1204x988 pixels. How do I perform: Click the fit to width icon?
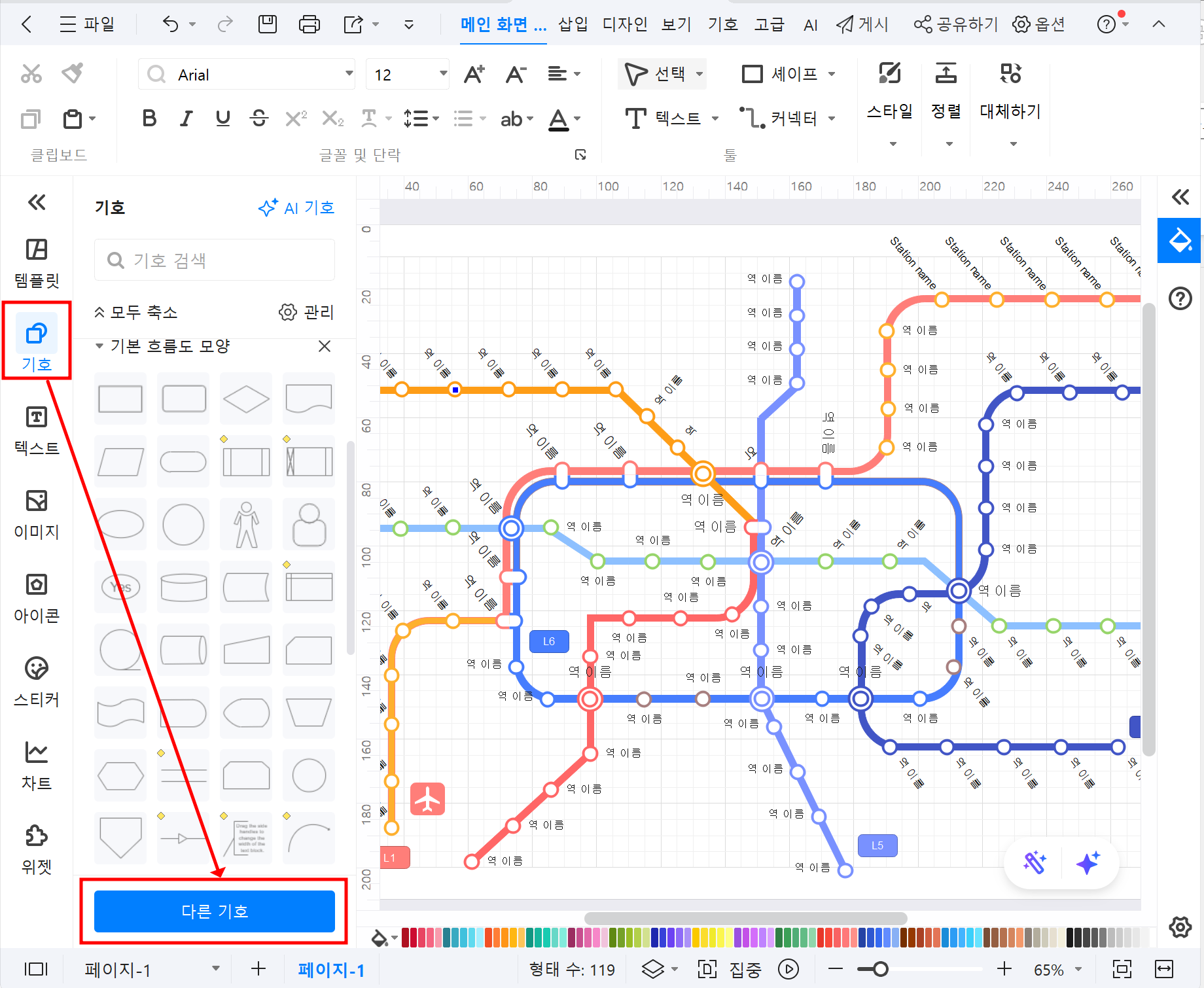1164,969
